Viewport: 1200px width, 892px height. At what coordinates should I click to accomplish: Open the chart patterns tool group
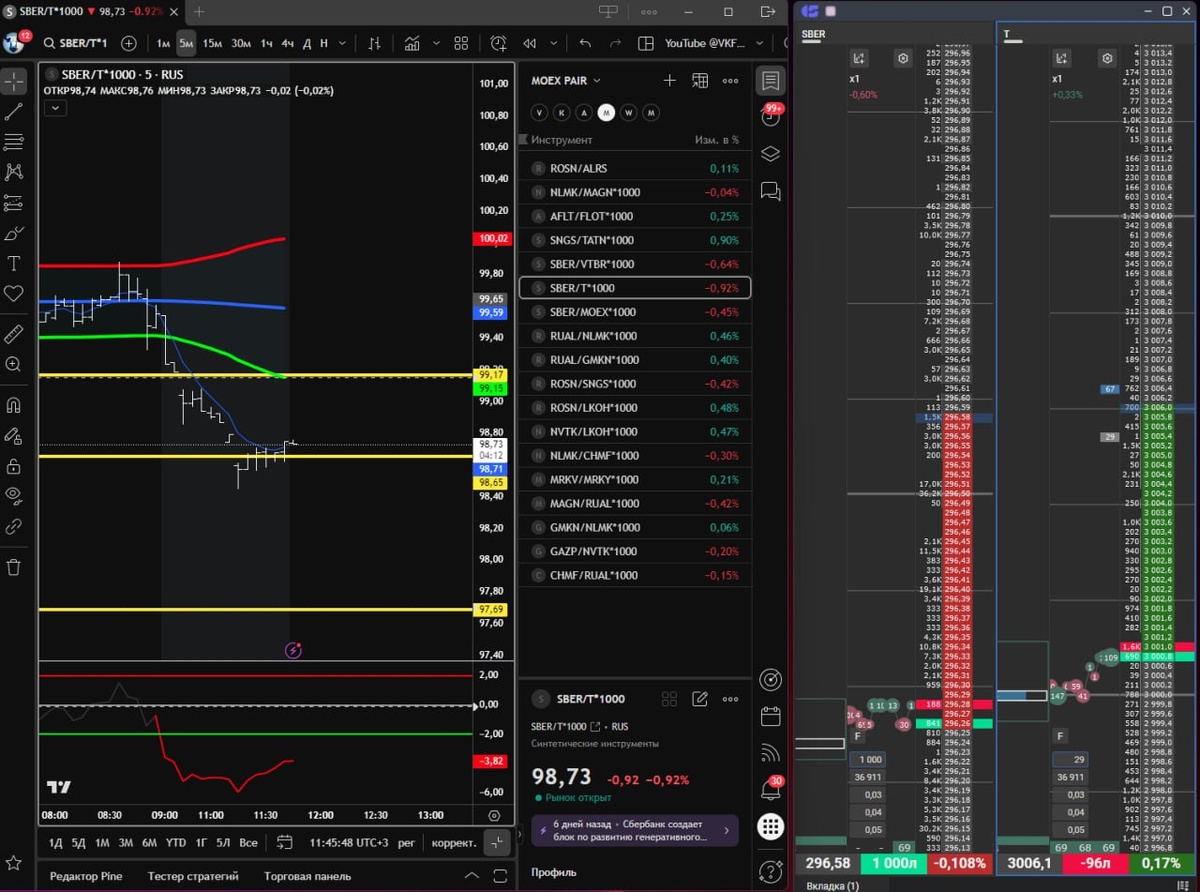coord(14,172)
